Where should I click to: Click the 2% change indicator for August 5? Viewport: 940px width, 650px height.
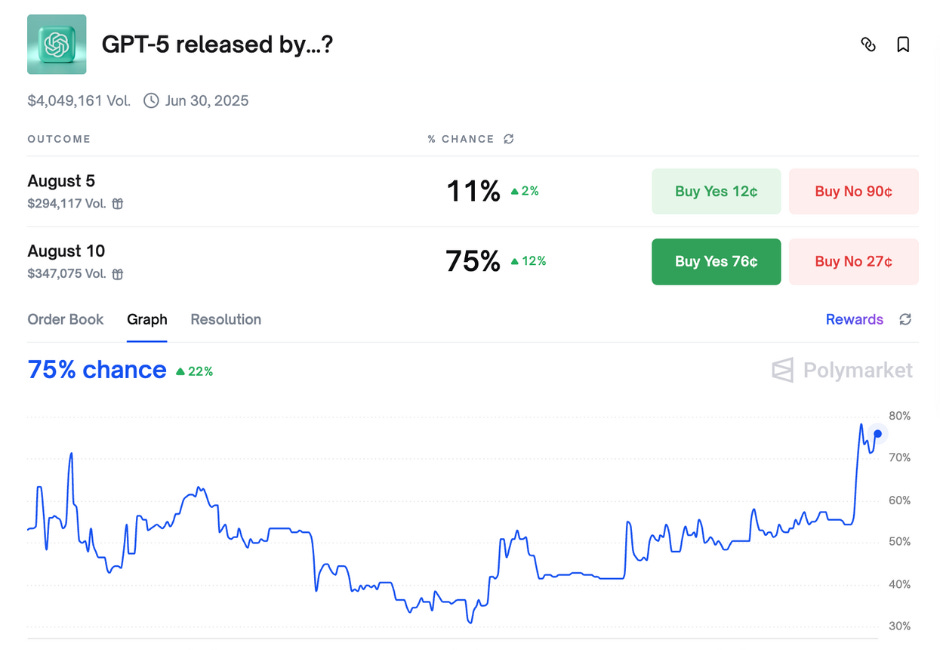click(525, 191)
